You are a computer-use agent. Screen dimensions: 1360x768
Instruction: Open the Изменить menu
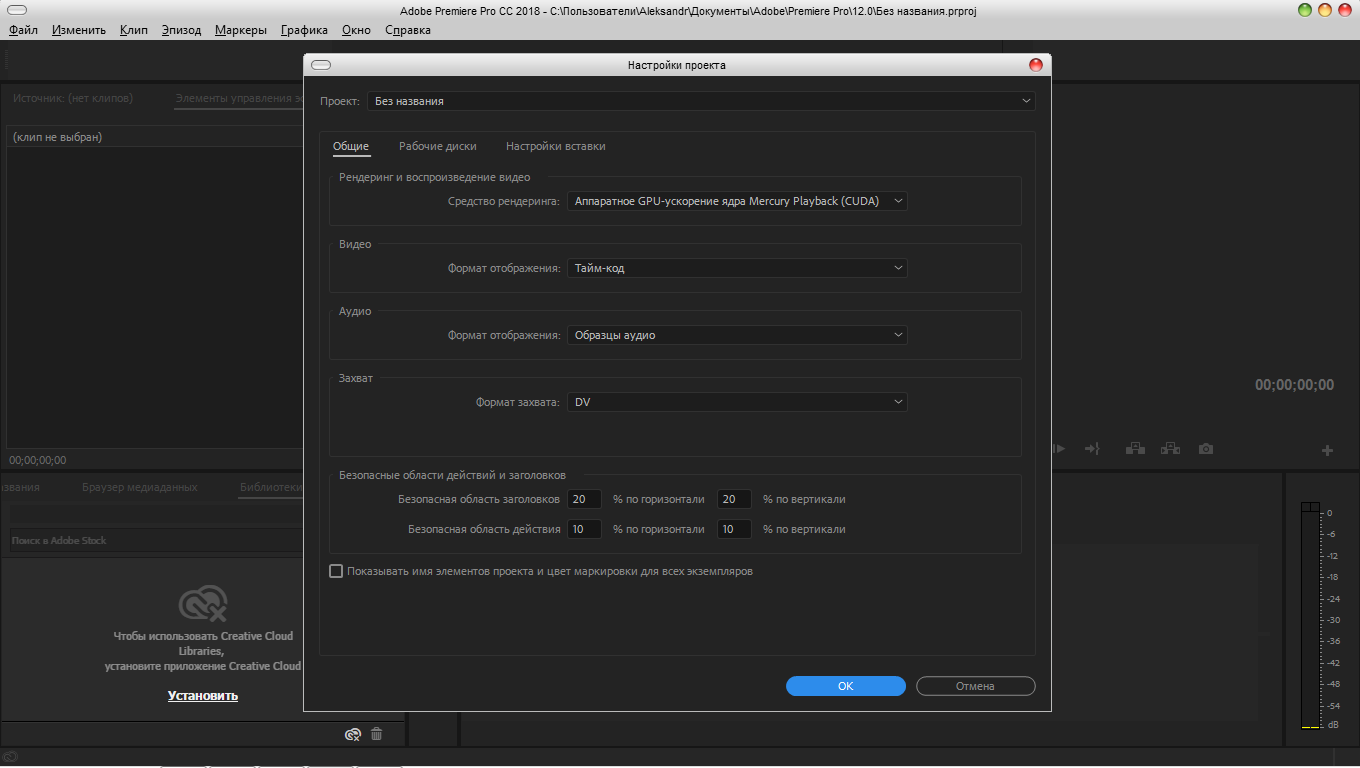click(79, 30)
